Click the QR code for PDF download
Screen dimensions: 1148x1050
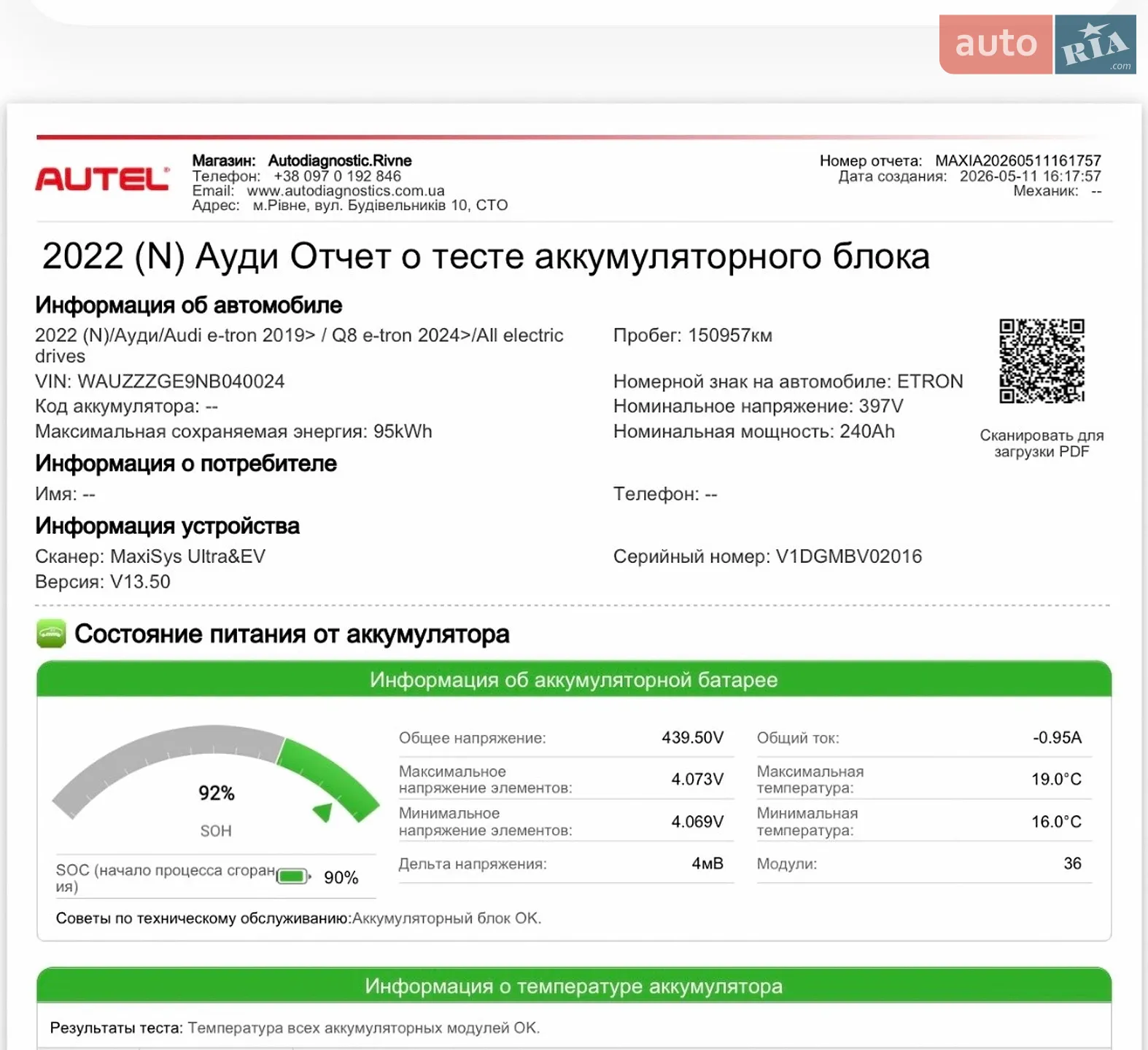click(x=1042, y=361)
